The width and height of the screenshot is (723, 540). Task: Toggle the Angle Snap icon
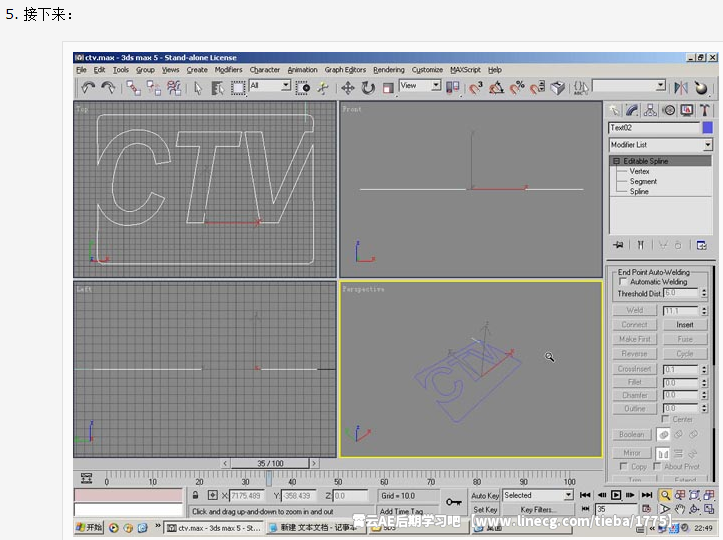point(496,88)
